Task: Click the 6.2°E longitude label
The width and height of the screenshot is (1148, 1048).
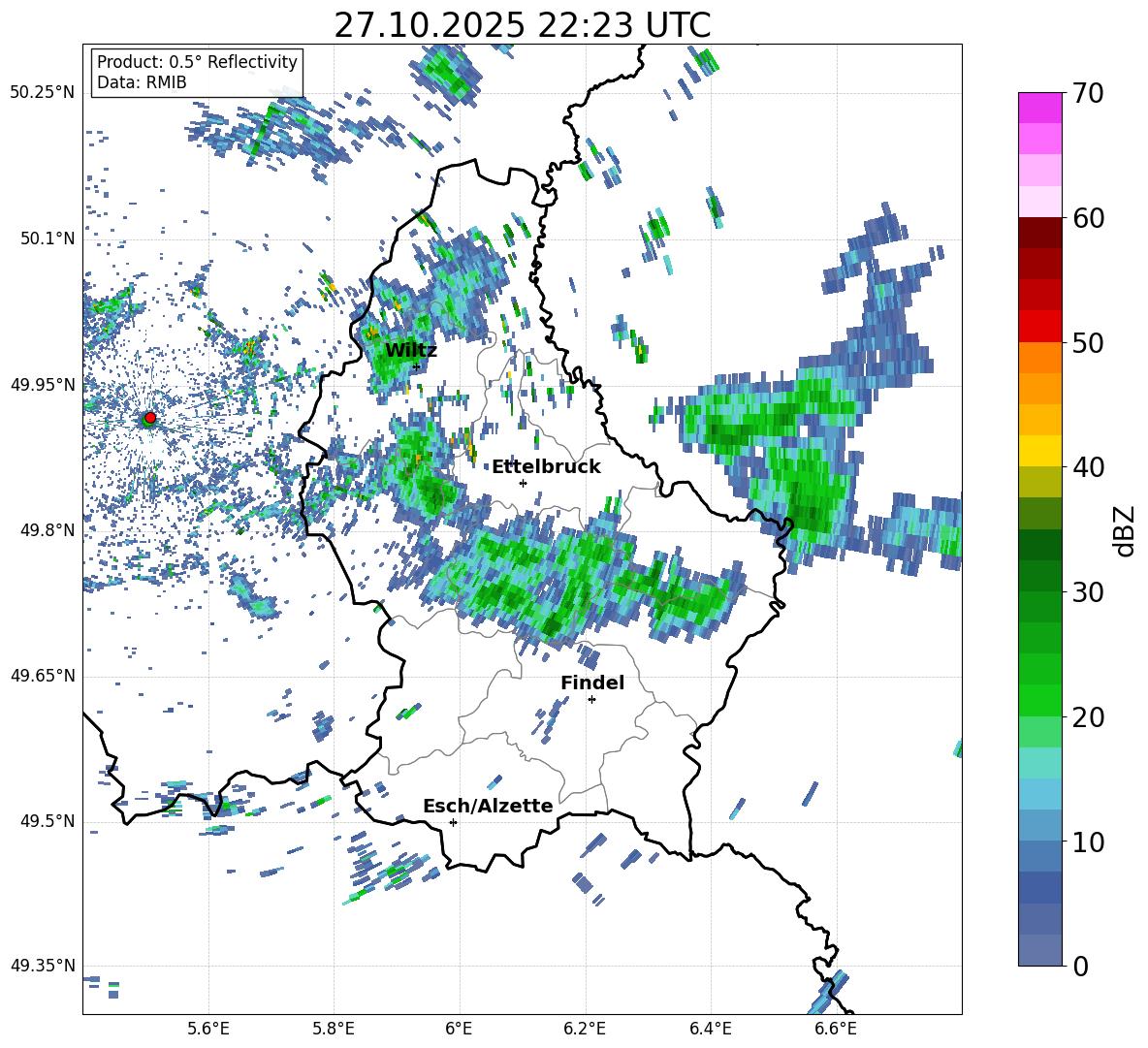Action: coord(585,1029)
